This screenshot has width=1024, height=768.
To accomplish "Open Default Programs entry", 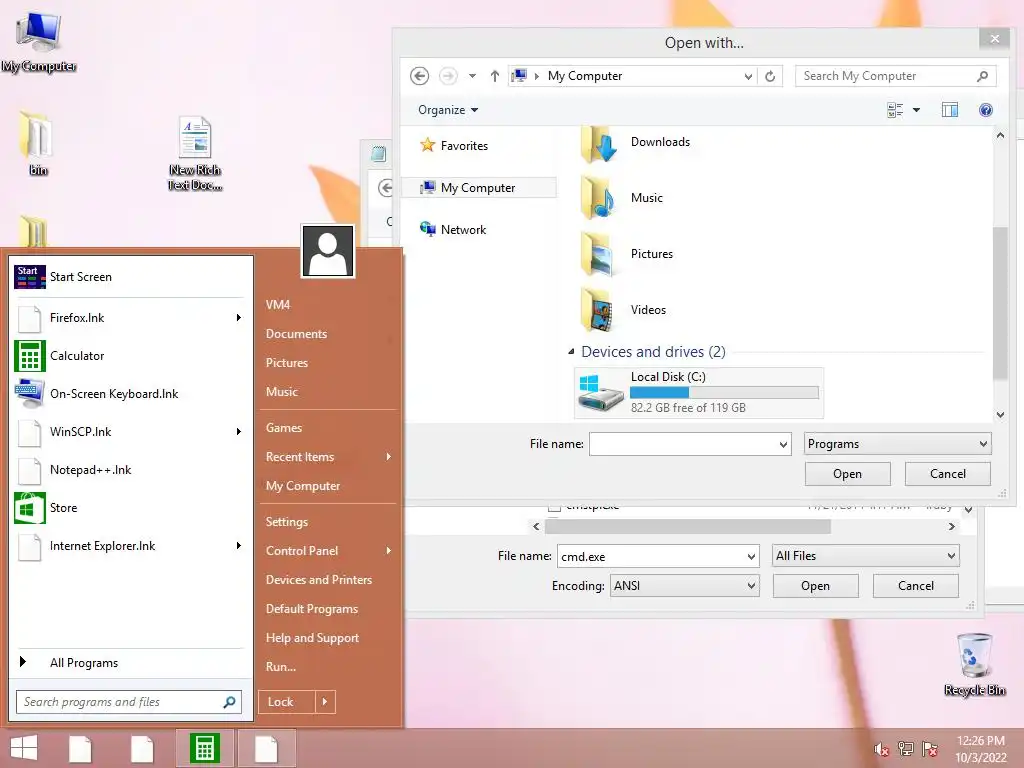I will click(x=312, y=609).
